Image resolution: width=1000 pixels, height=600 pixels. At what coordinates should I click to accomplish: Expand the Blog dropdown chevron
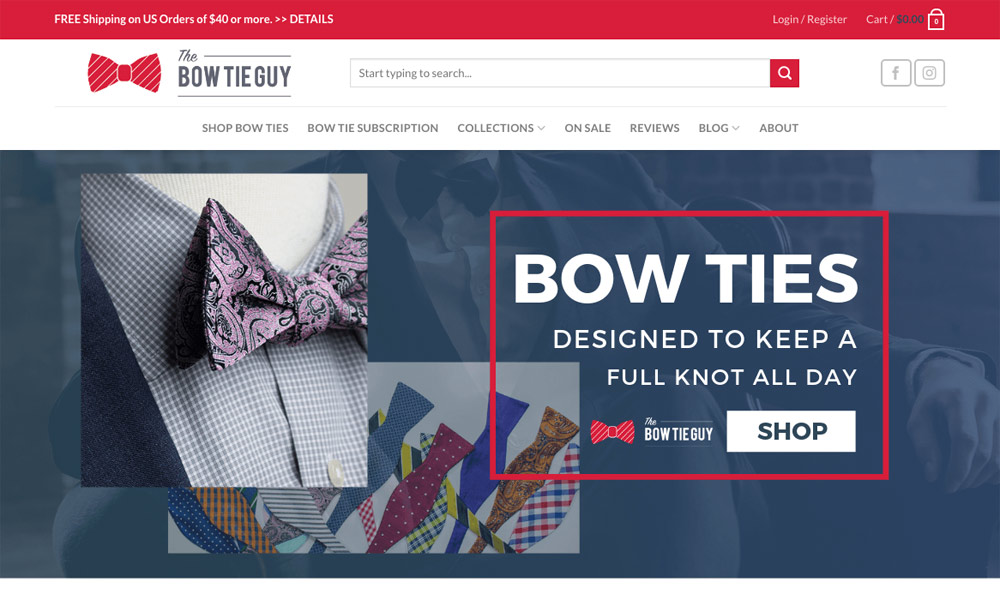pos(735,128)
